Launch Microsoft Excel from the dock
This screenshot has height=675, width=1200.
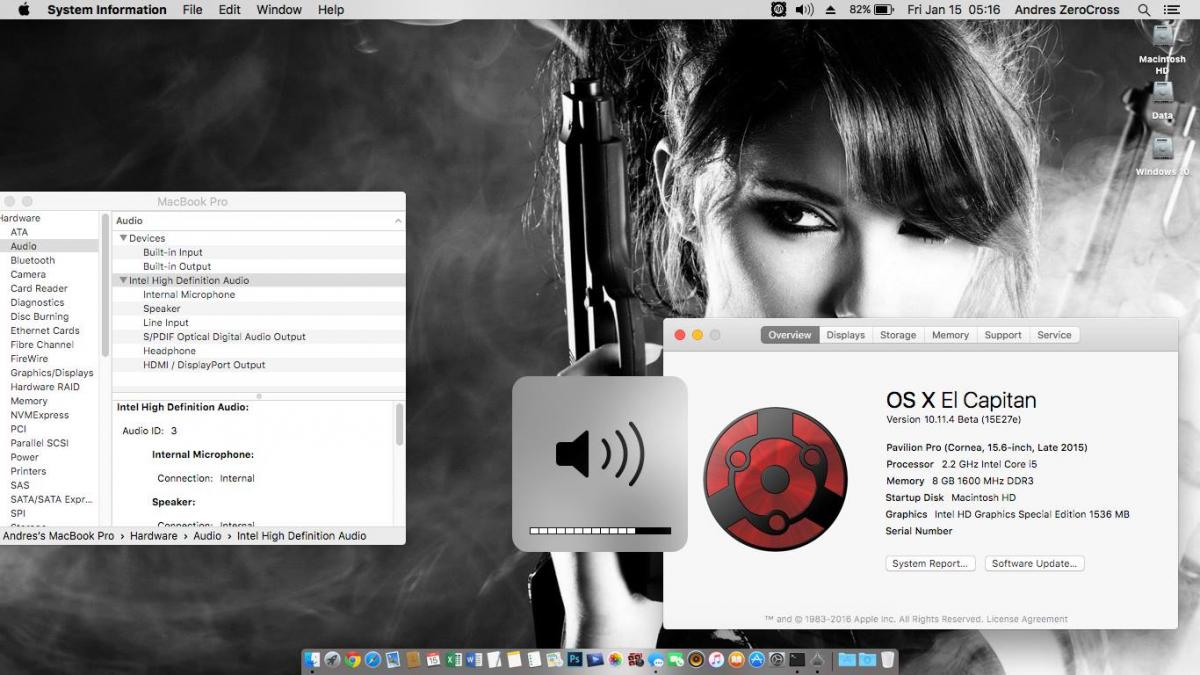(453, 660)
